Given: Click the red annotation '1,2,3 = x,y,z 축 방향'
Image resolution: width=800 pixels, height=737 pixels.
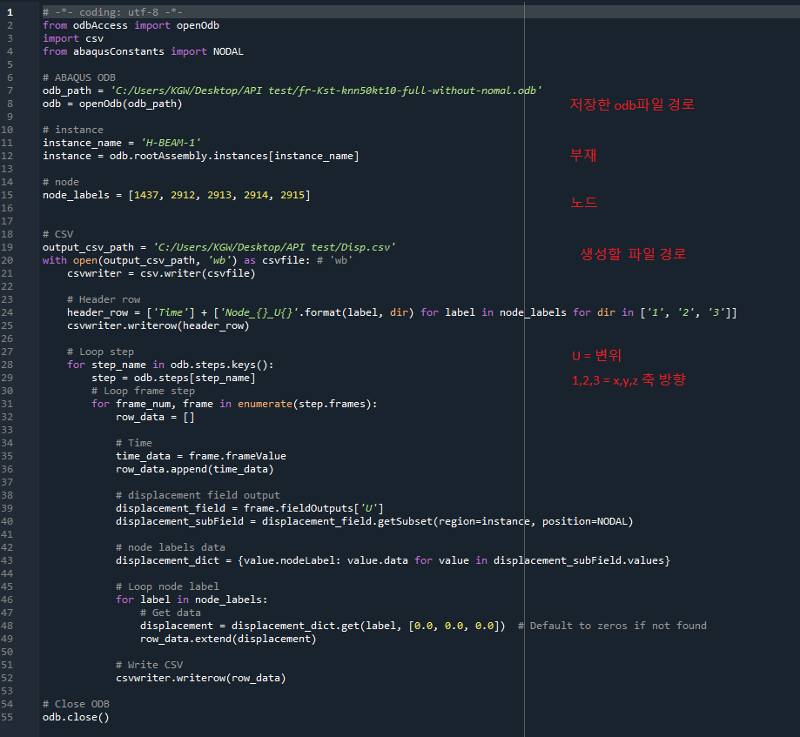Looking at the screenshot, I should click(x=629, y=380).
